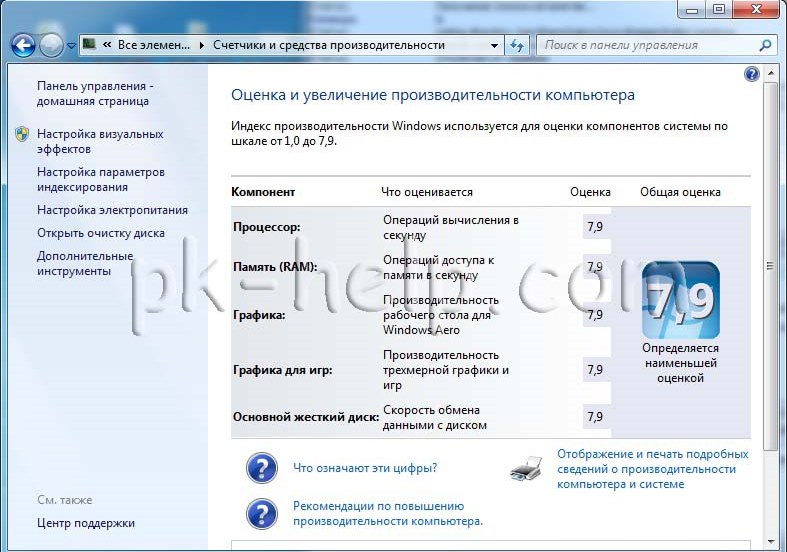Click the 7,9 score for Процессор
This screenshot has width=787, height=552.
[595, 227]
